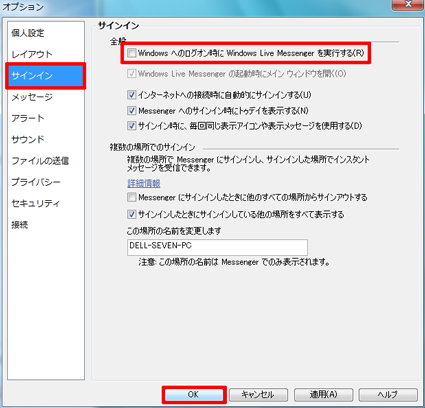The image size is (425, 408).
Task: Open the 接続 category
Action: (20, 225)
